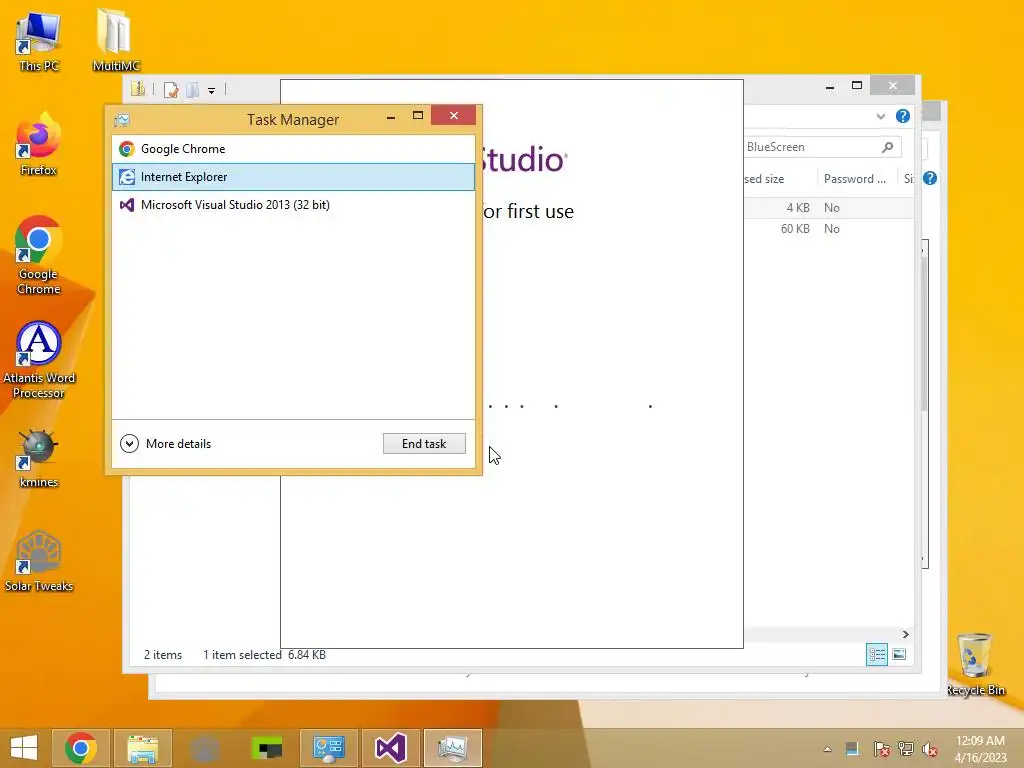Click the gray square tray icon beside the flag
Image resolution: width=1024 pixels, height=768 pixels.
(x=852, y=749)
